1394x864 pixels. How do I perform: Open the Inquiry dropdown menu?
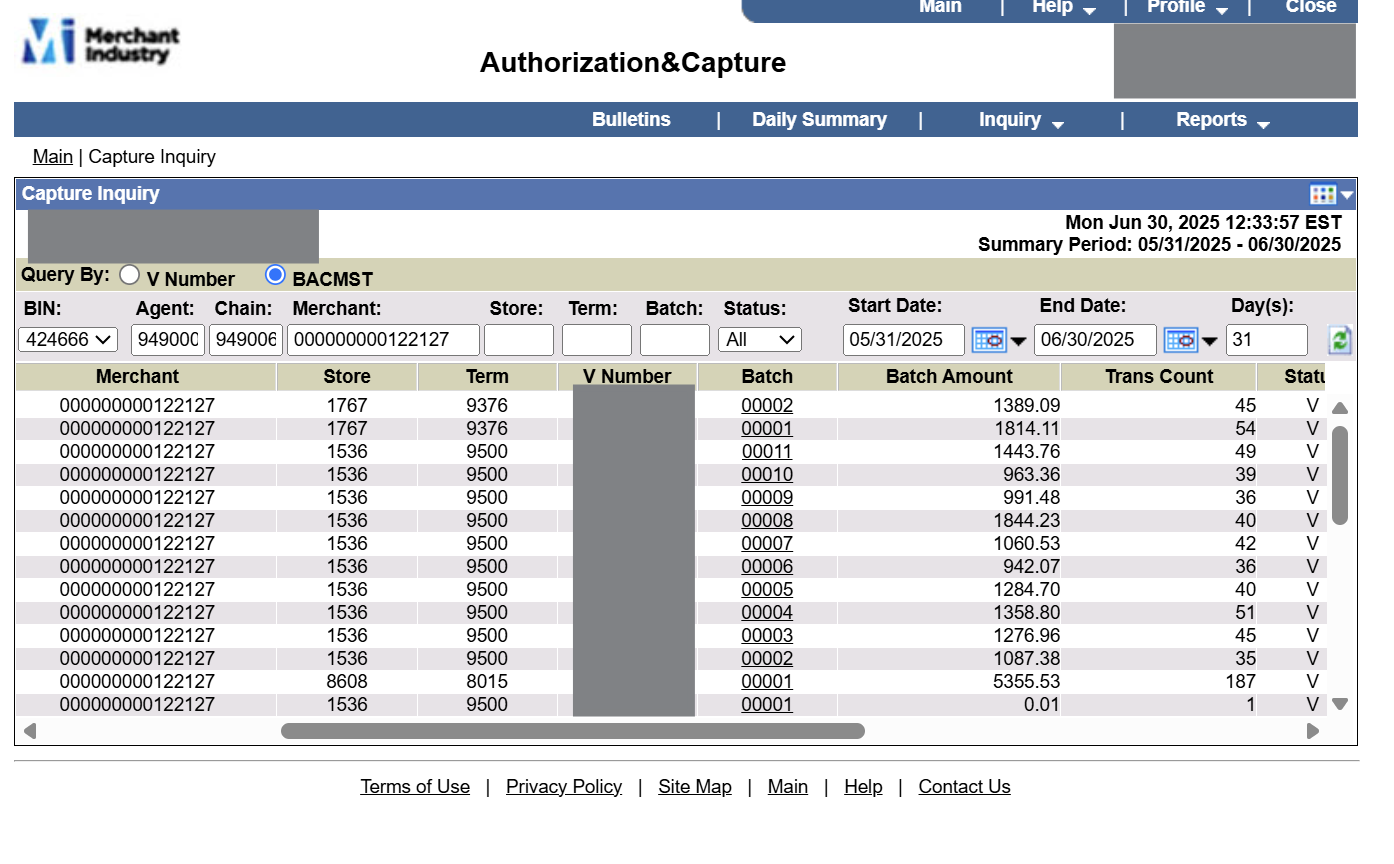[1021, 120]
